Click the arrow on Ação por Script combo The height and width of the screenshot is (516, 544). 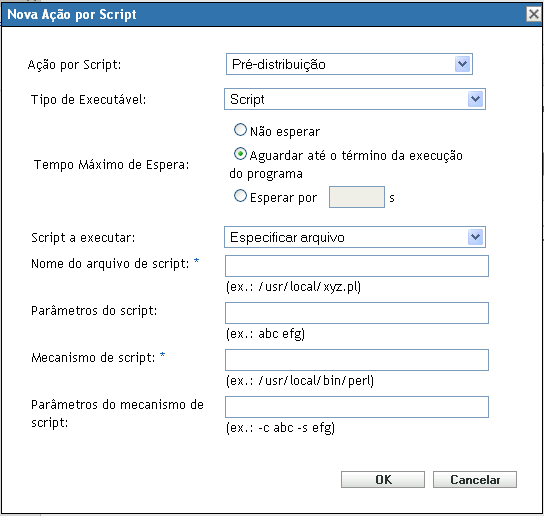(462, 64)
